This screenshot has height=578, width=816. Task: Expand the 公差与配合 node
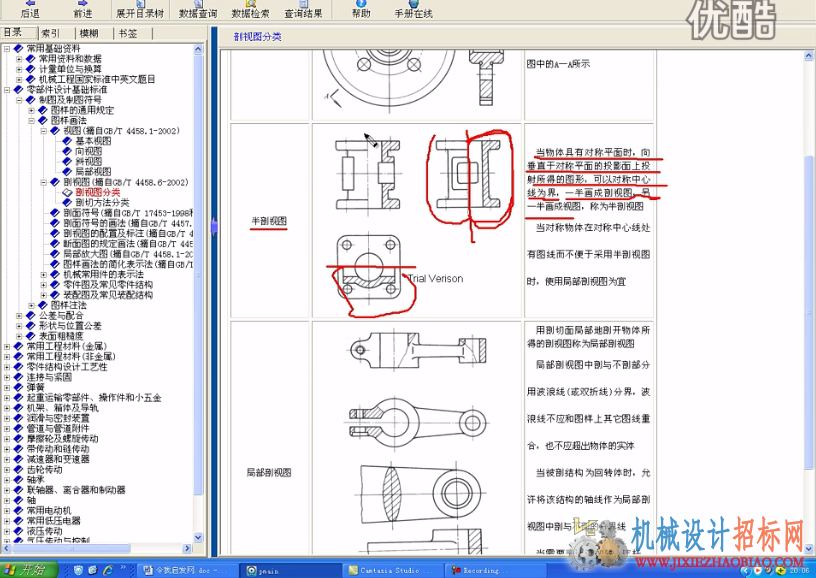pos(19,315)
